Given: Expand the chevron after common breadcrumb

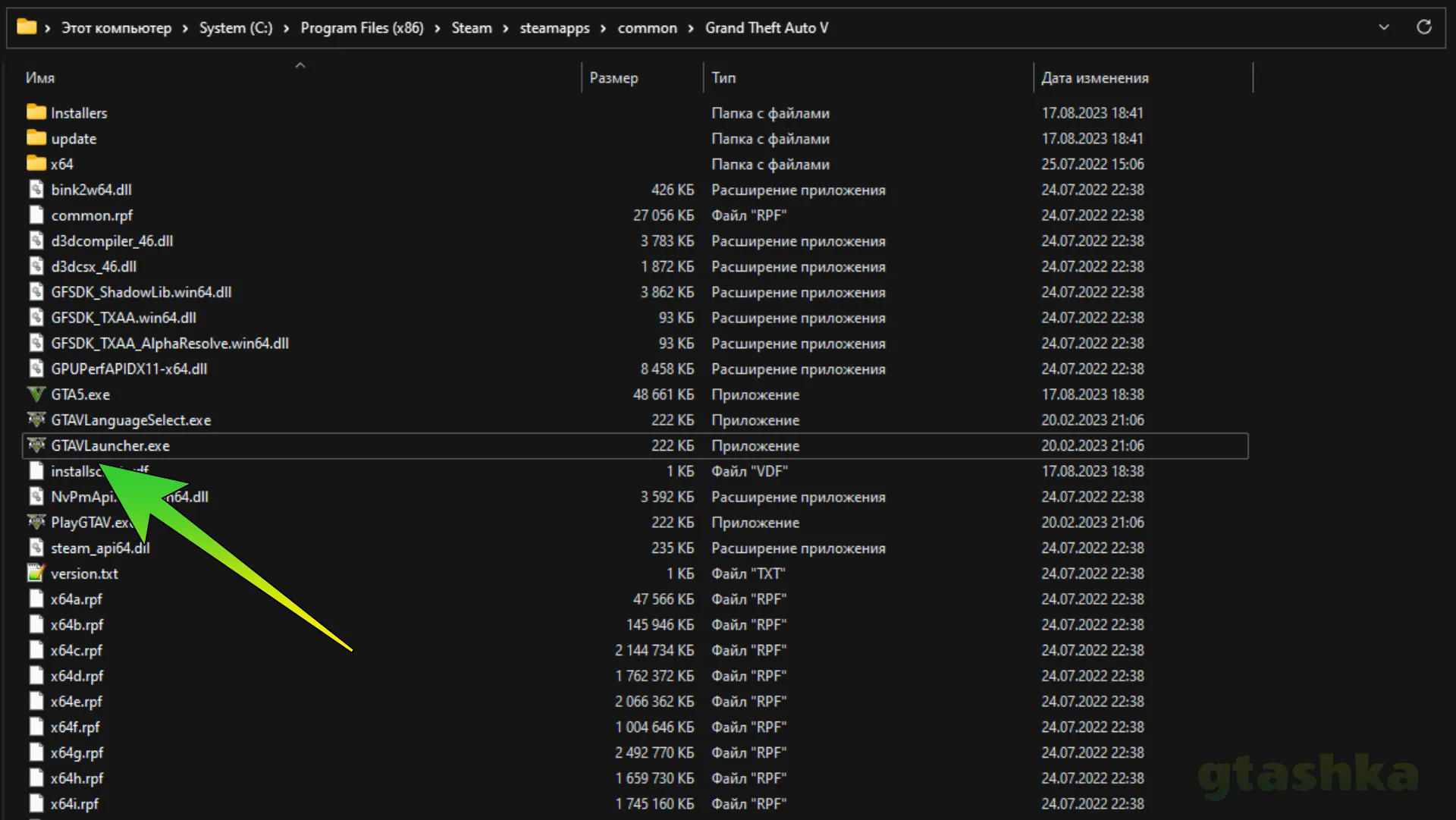Looking at the screenshot, I should [692, 28].
